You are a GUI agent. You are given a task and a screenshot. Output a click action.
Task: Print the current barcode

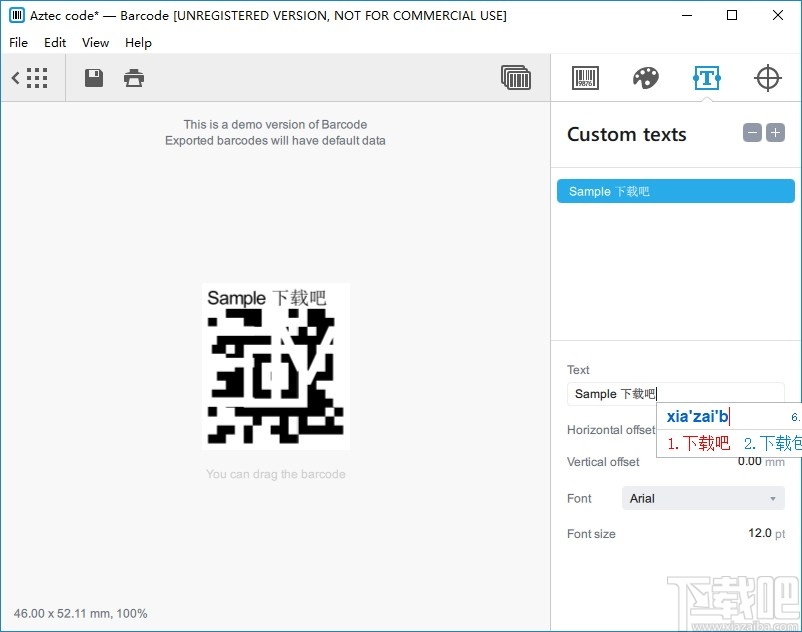[135, 77]
